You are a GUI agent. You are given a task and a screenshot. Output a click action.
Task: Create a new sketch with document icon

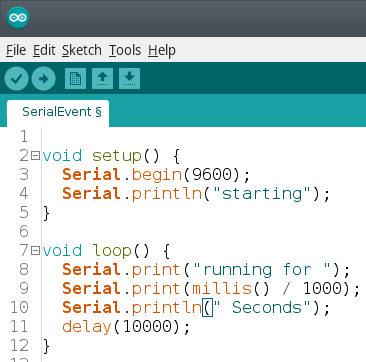click(x=75, y=79)
